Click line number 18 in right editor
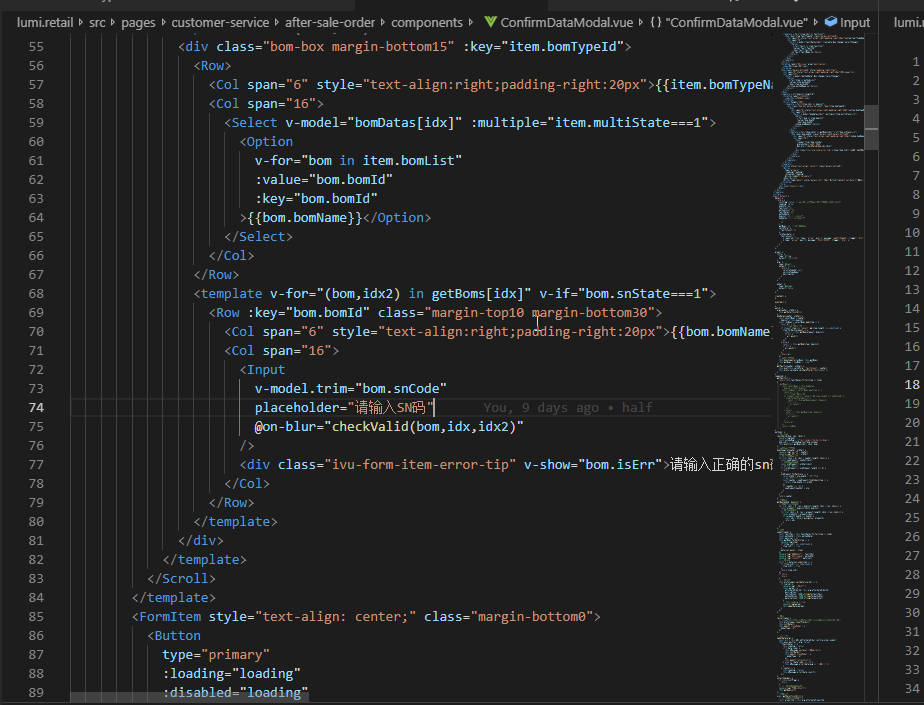924x705 pixels. [912, 384]
